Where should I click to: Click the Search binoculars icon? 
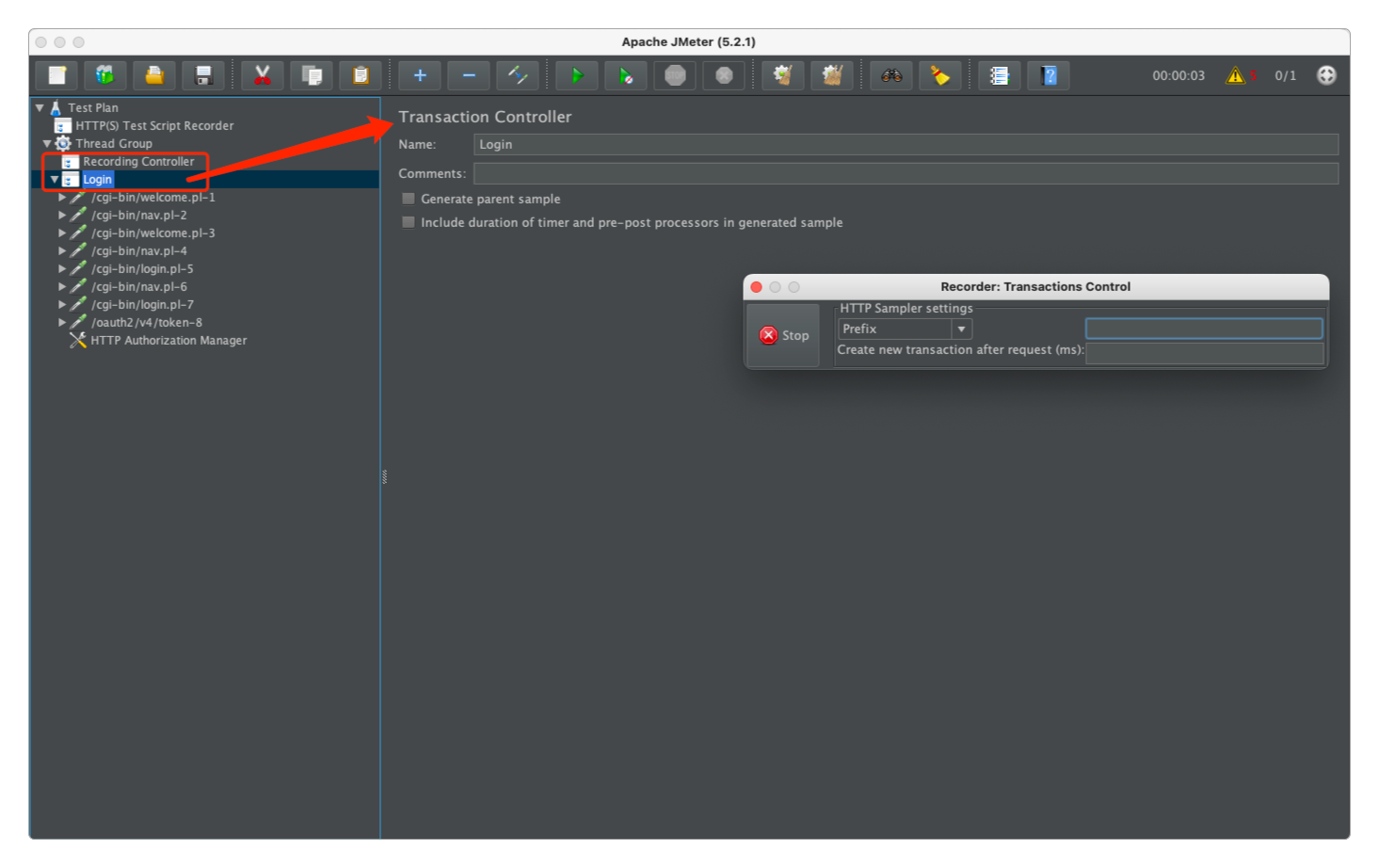tap(891, 75)
